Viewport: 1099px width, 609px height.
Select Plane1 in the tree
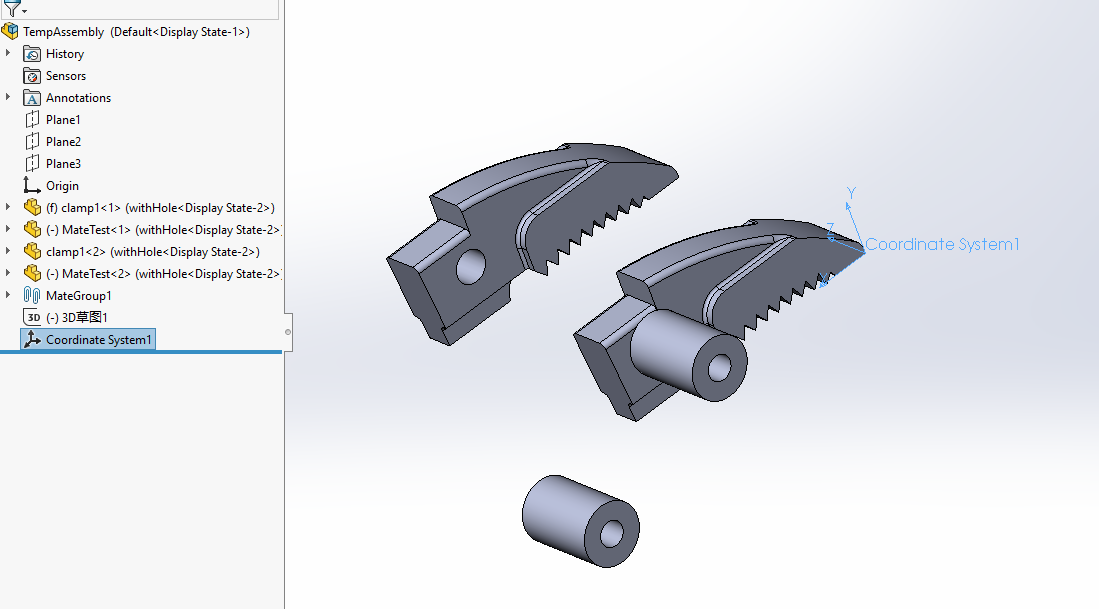click(63, 120)
